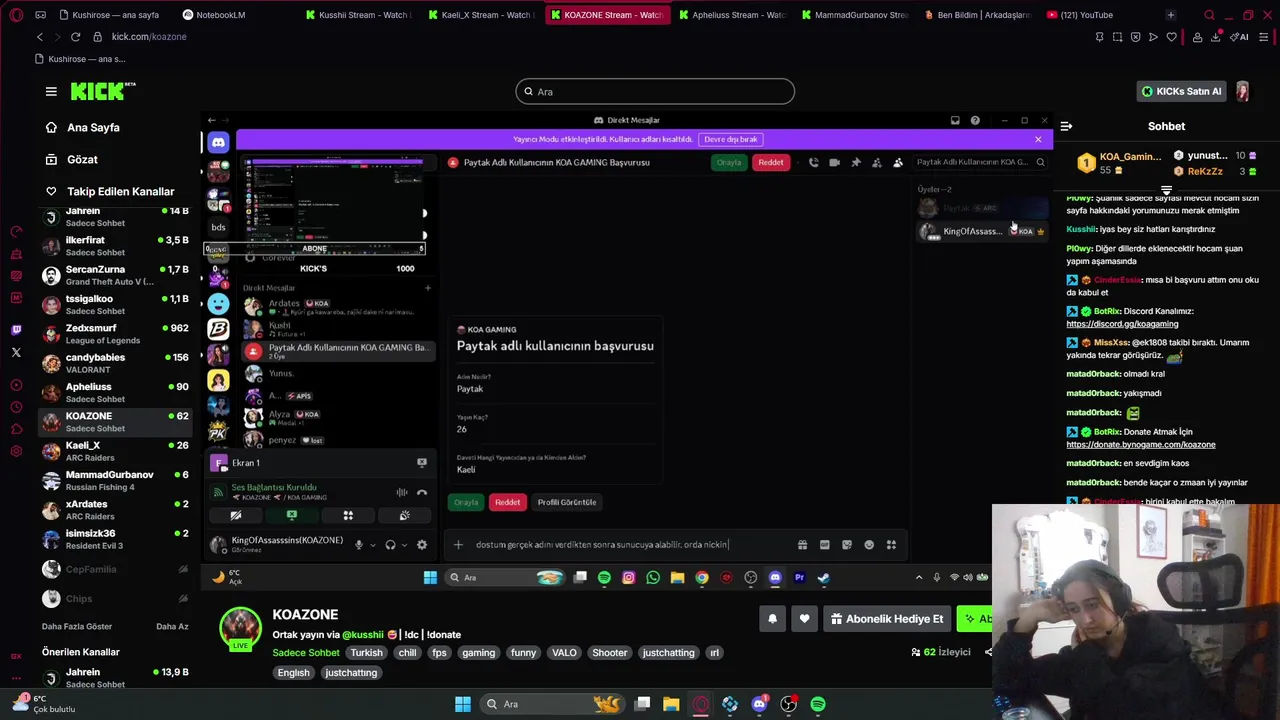Toggle Discord microphone mute
Viewport: 1280px width, 720px height.
358,545
